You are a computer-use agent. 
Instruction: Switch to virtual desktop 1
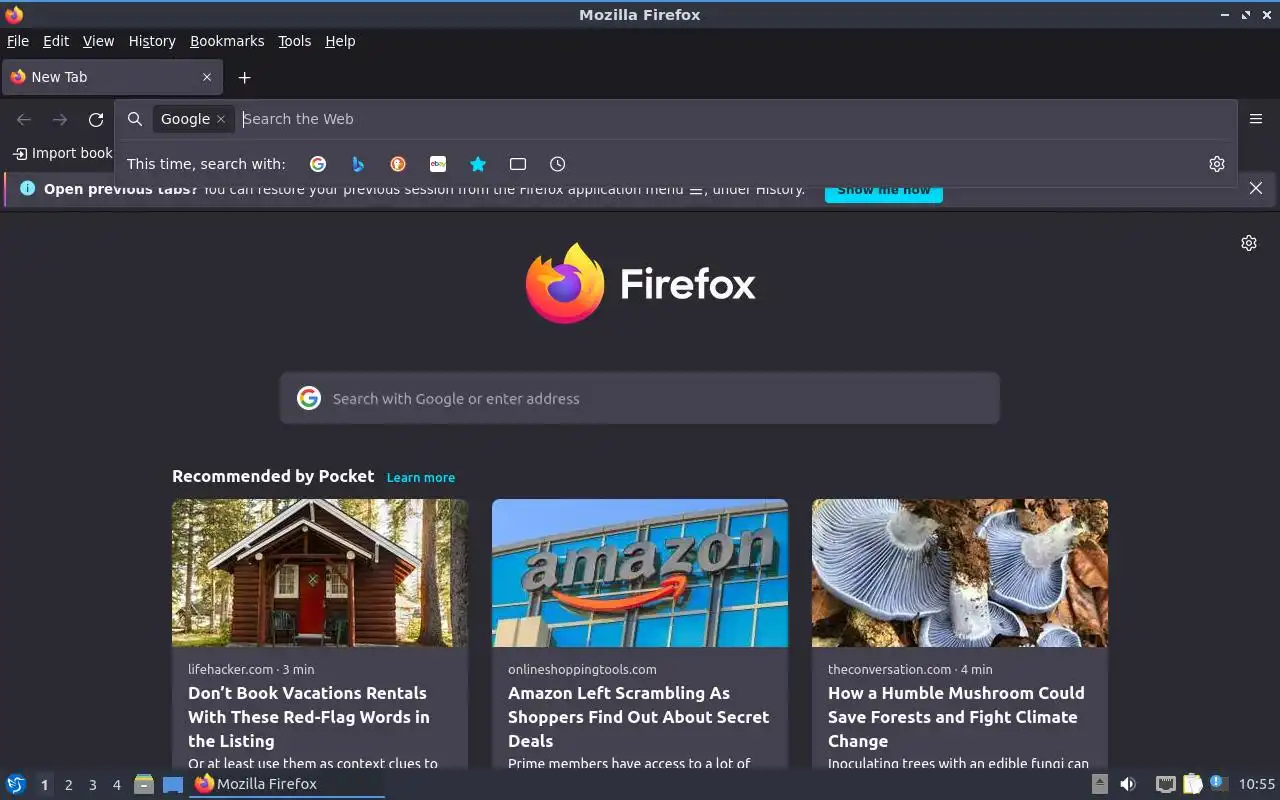(x=44, y=785)
